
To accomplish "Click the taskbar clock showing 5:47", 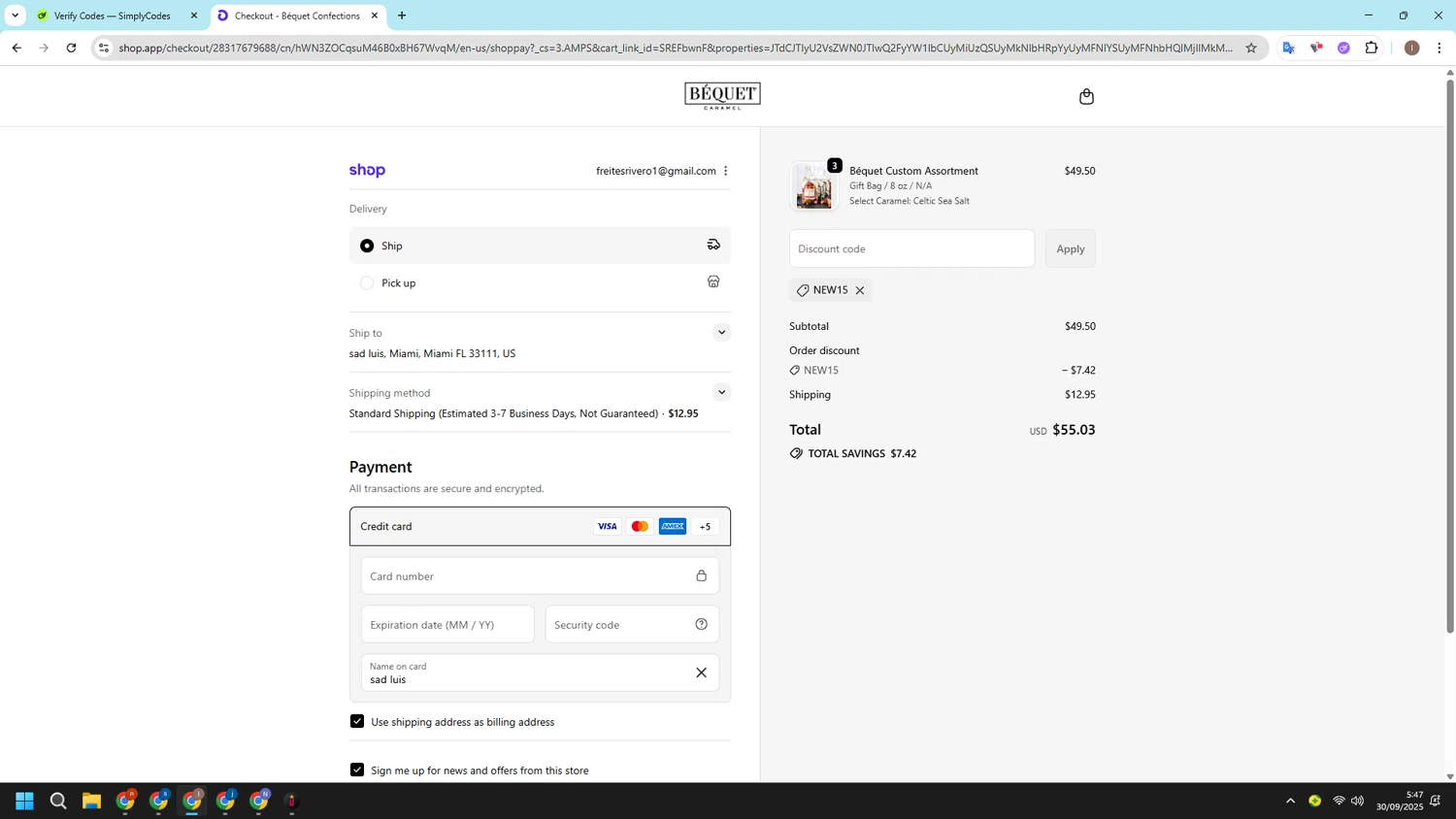I will [x=1398, y=801].
